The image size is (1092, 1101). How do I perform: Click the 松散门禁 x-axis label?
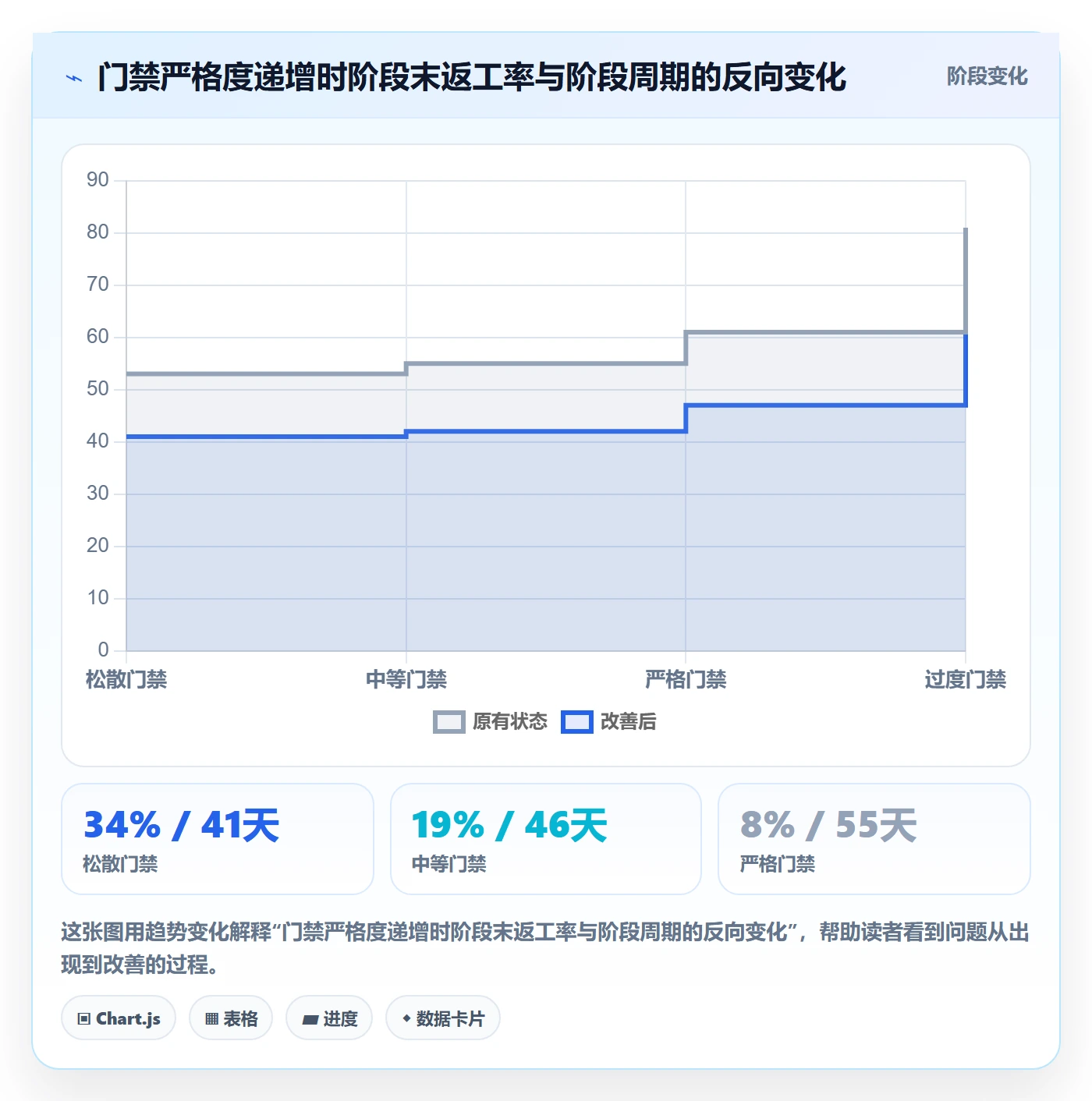(x=126, y=679)
